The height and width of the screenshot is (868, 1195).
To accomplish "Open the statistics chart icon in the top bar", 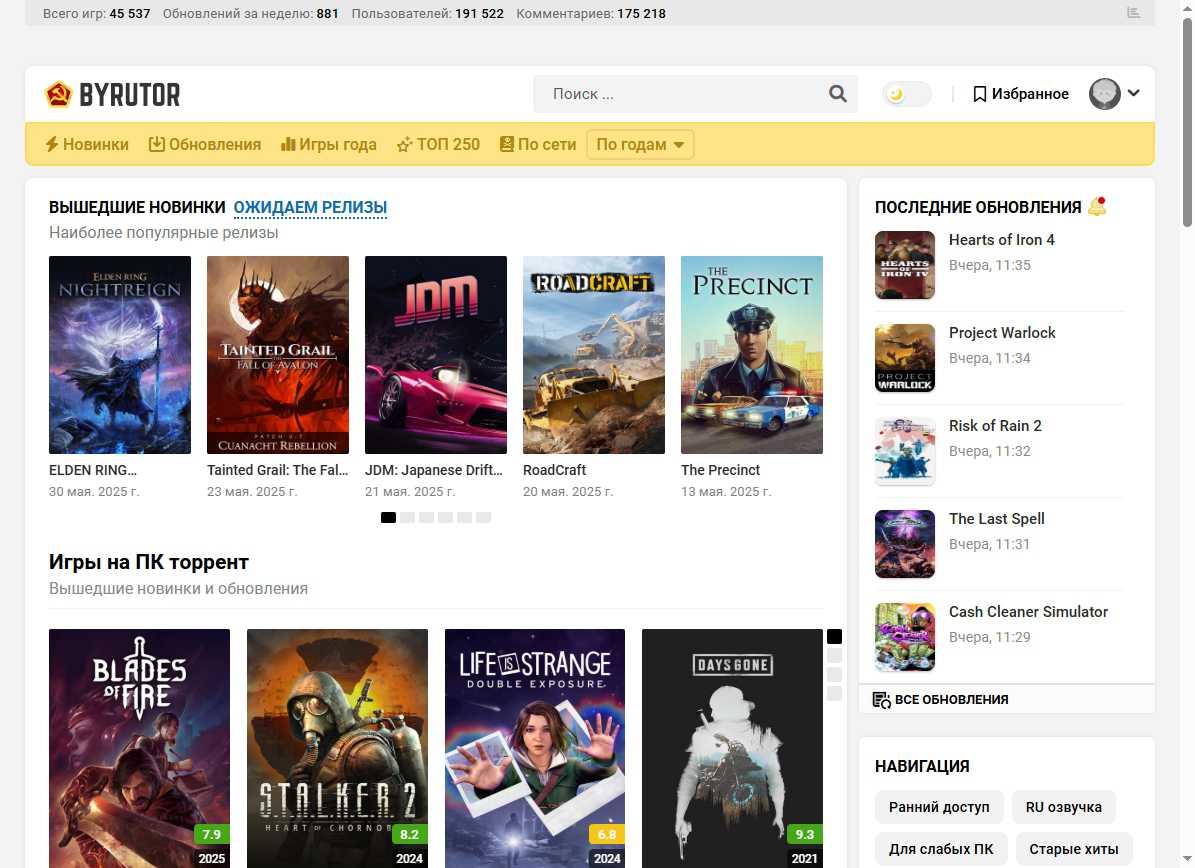I will point(1133,13).
